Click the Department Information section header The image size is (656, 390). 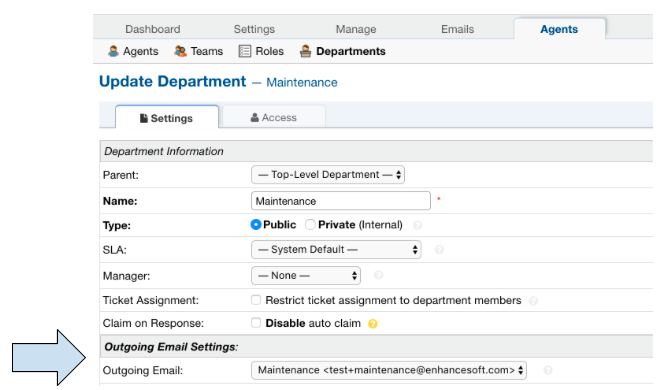click(x=376, y=151)
